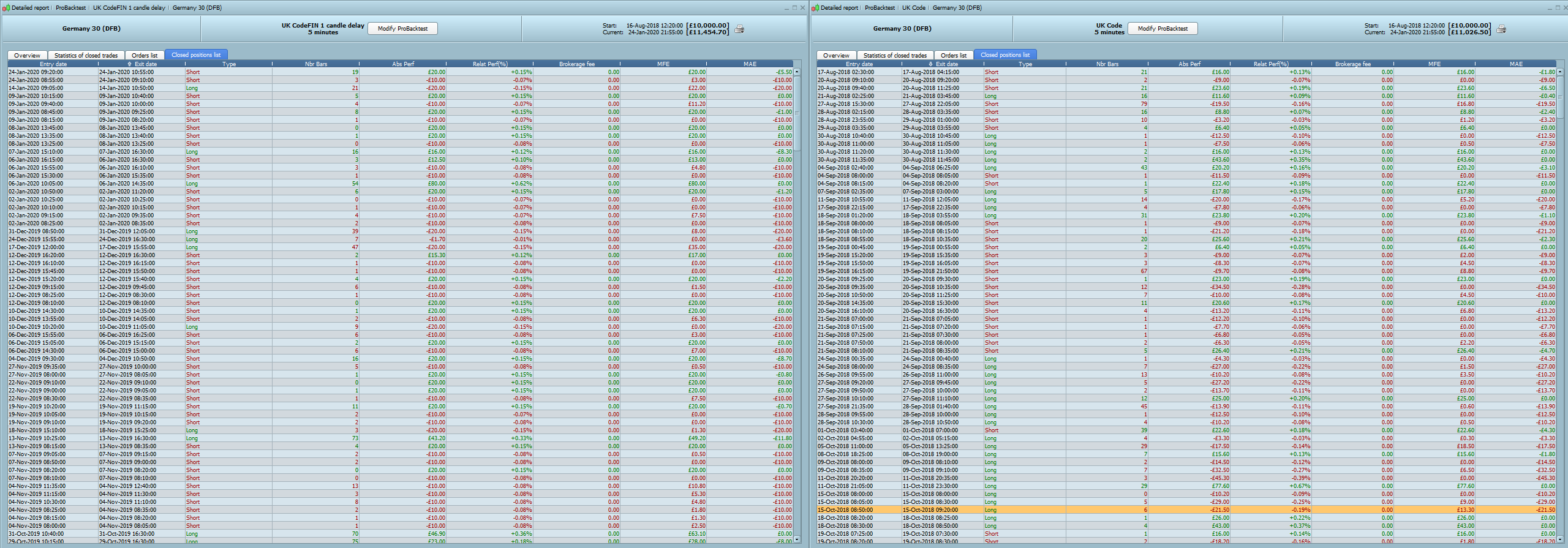
Task: Click the UK CodeFIN 1 candle delay strategy heading
Action: (x=323, y=26)
